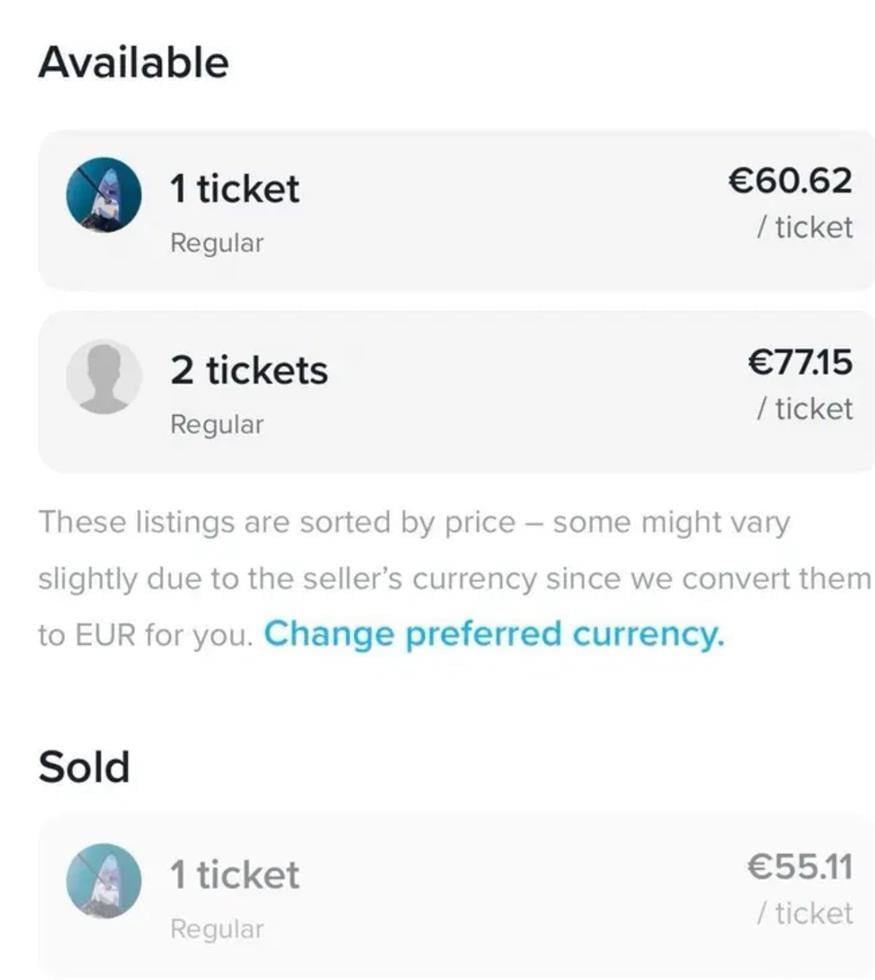Click the seller avatar on the sold €55.11 listing
The height and width of the screenshot is (980, 875).
[x=104, y=881]
